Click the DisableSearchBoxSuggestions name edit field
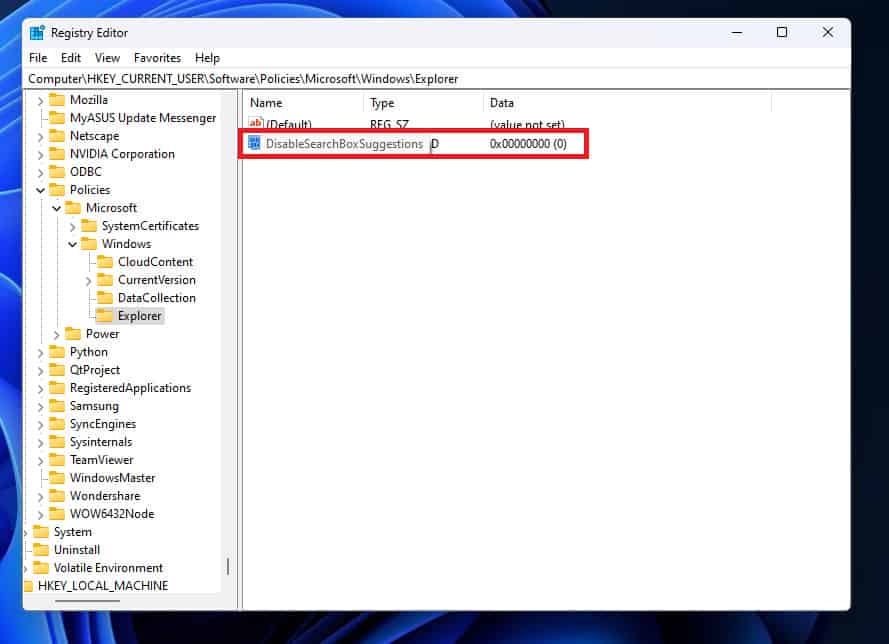Image resolution: width=889 pixels, height=644 pixels. click(x=344, y=144)
